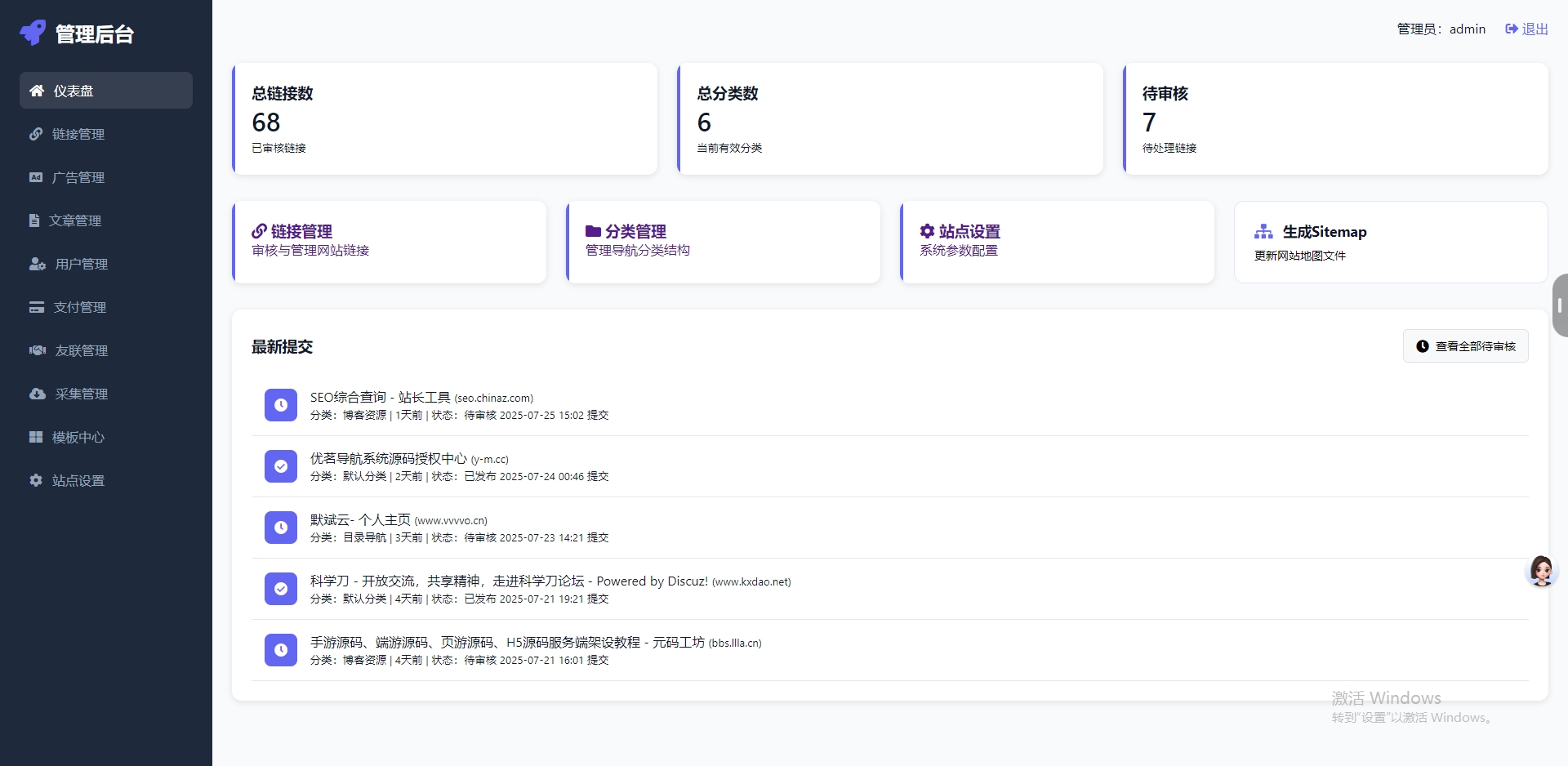Open the 待审核 count card
Image resolution: width=1568 pixels, height=766 pixels.
point(1335,118)
